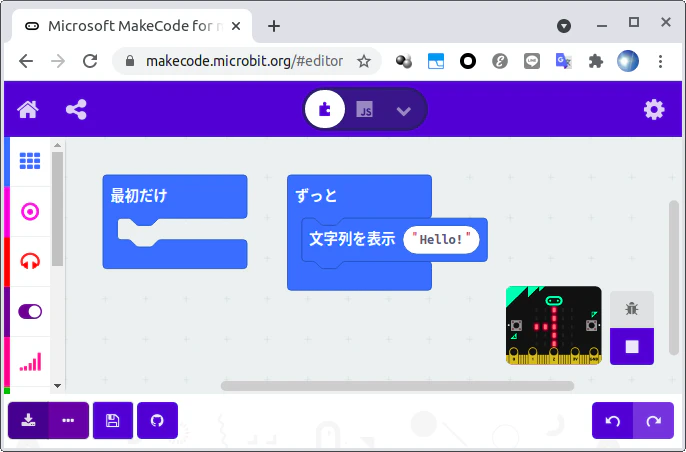The width and height of the screenshot is (686, 452).
Task: Click button B on micro:bit simulator
Action: click(592, 326)
